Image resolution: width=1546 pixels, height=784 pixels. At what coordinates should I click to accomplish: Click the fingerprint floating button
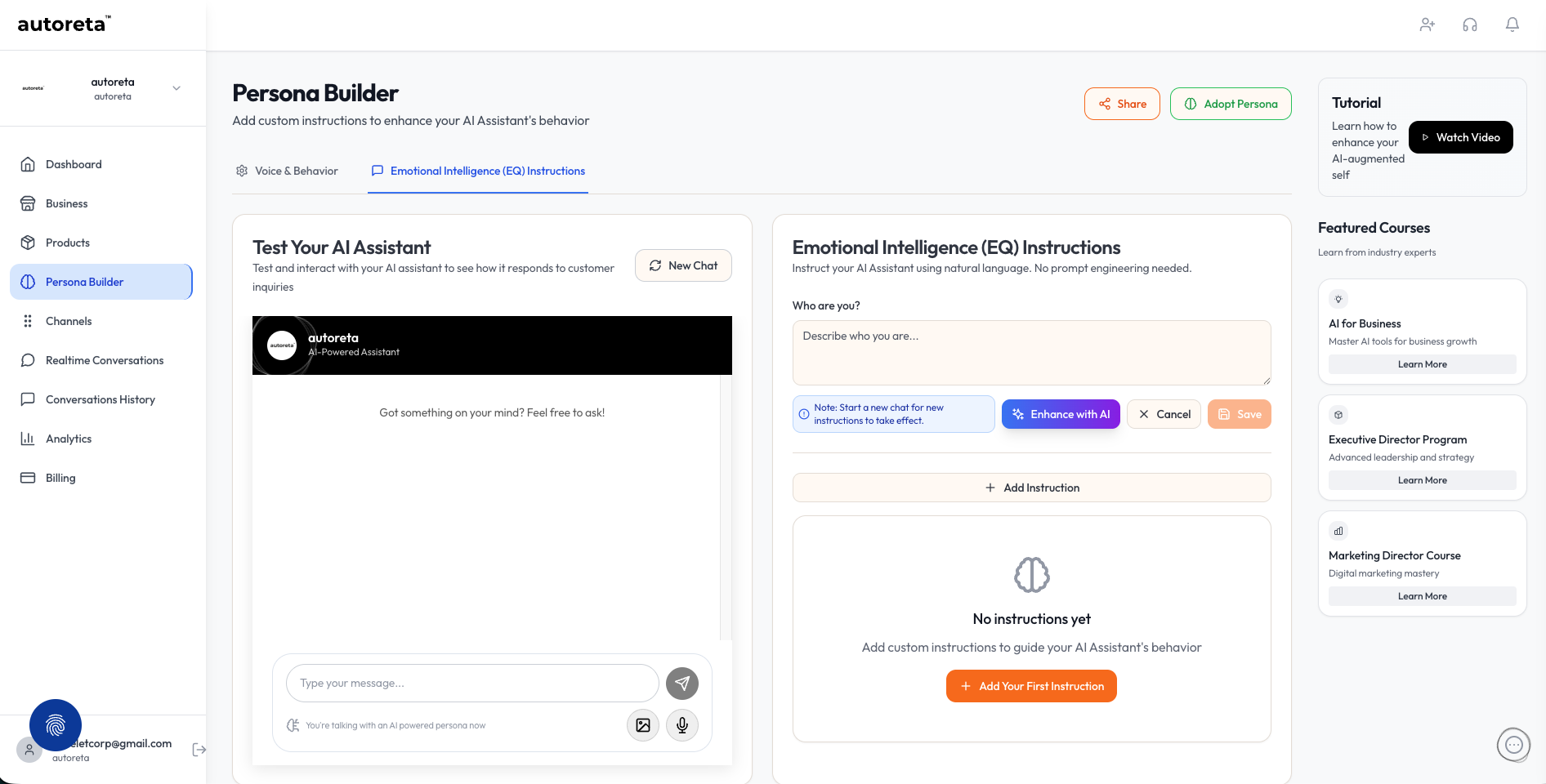(56, 725)
